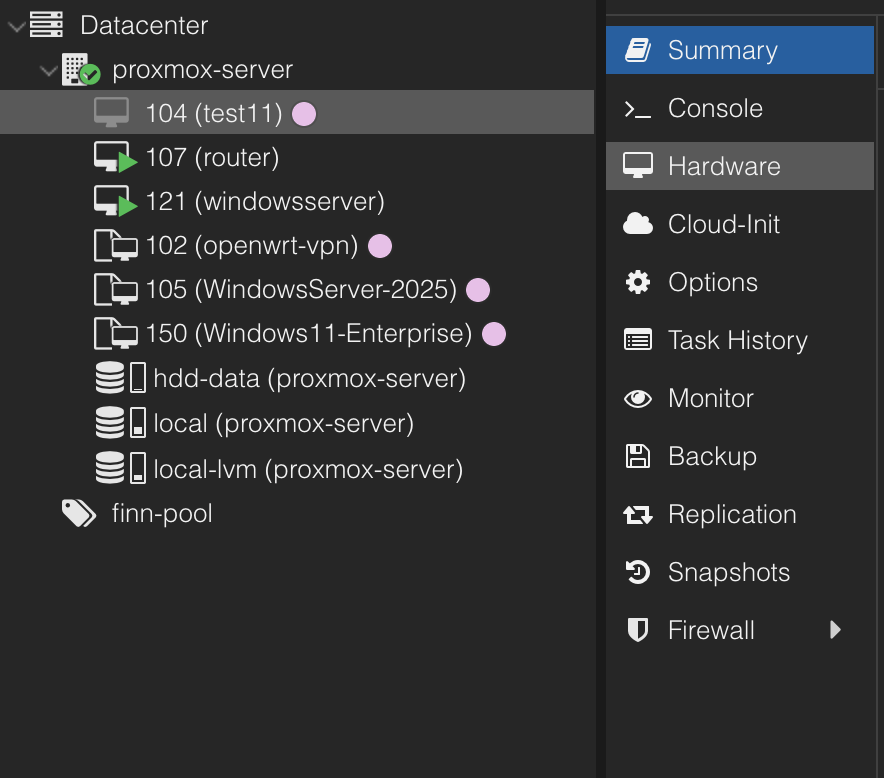Image resolution: width=884 pixels, height=778 pixels.
Task: Collapse the Datacenter tree node
Action: click(x=15, y=26)
